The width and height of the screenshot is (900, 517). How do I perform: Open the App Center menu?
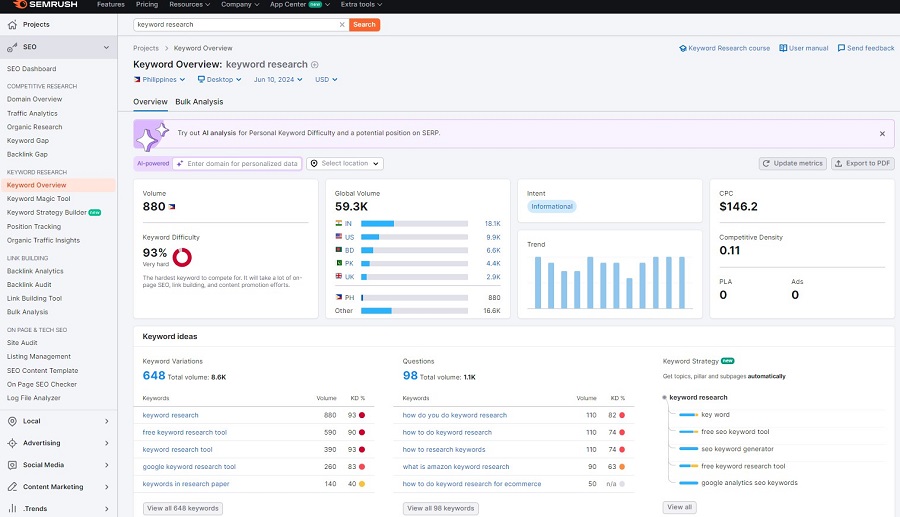pyautogui.click(x=300, y=5)
